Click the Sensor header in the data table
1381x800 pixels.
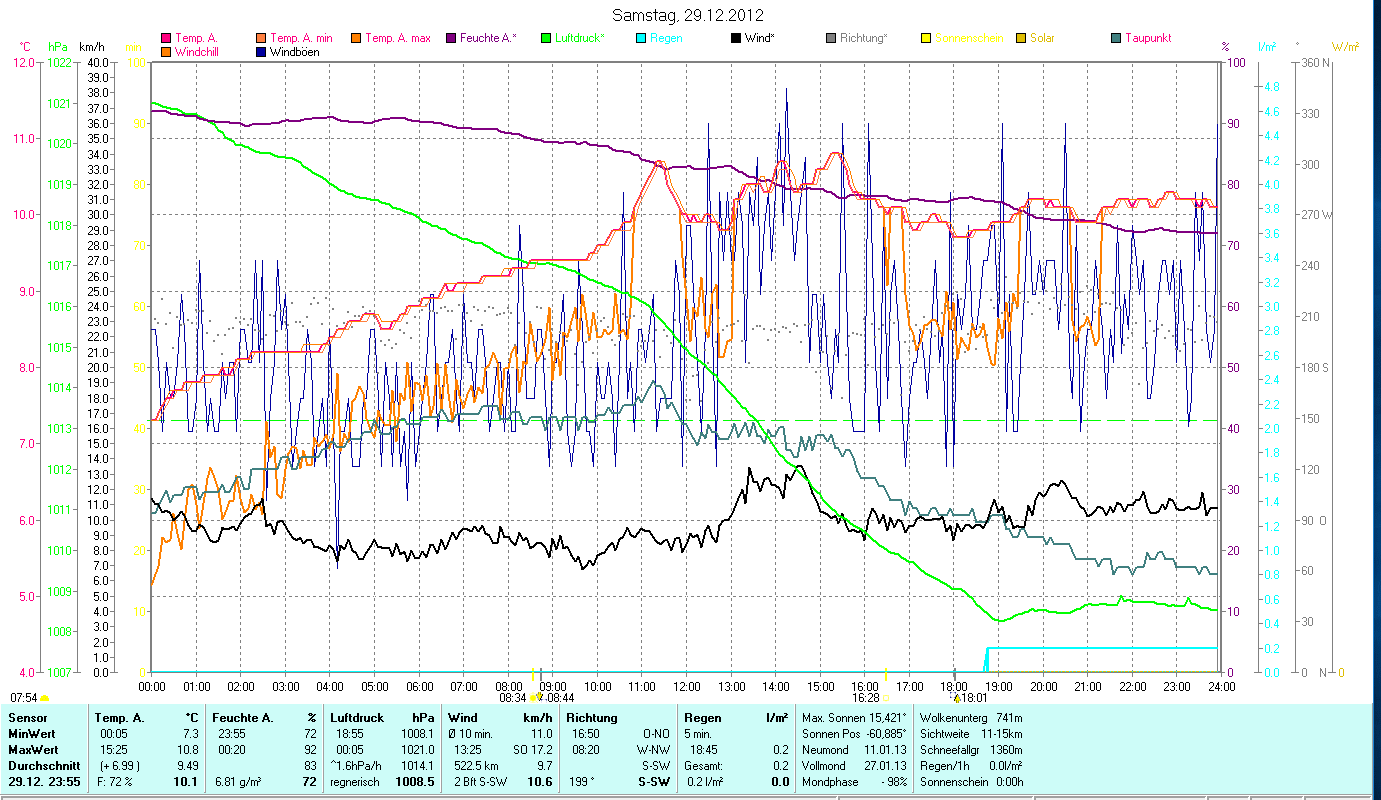[x=27, y=717]
